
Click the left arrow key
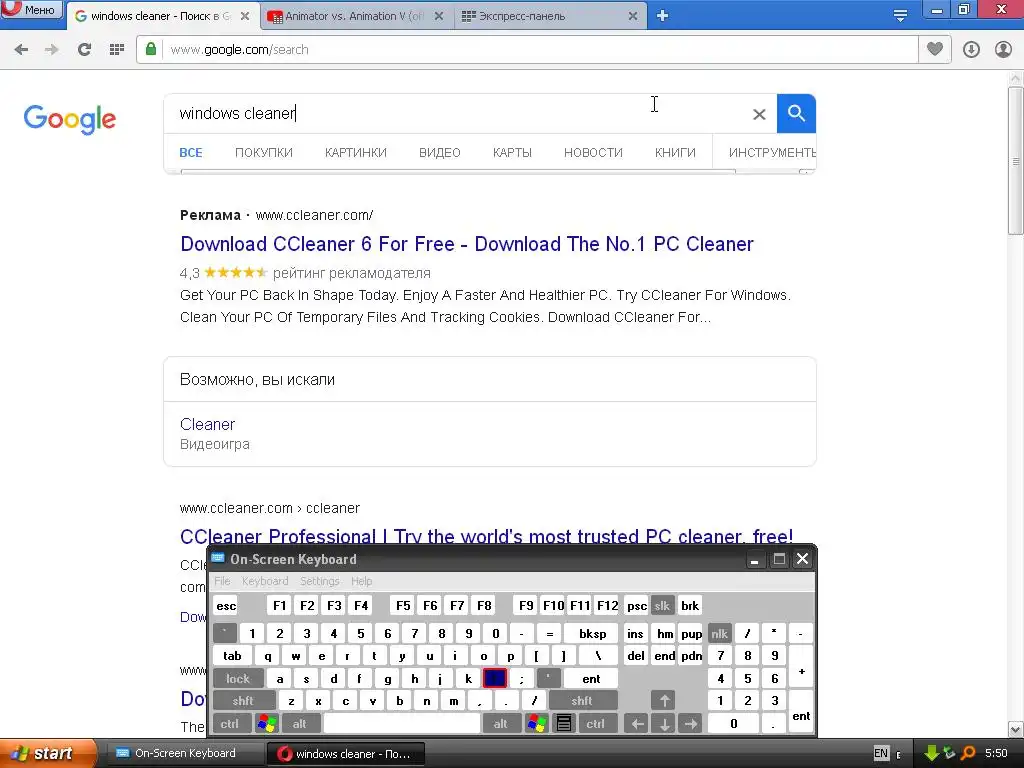click(637, 724)
